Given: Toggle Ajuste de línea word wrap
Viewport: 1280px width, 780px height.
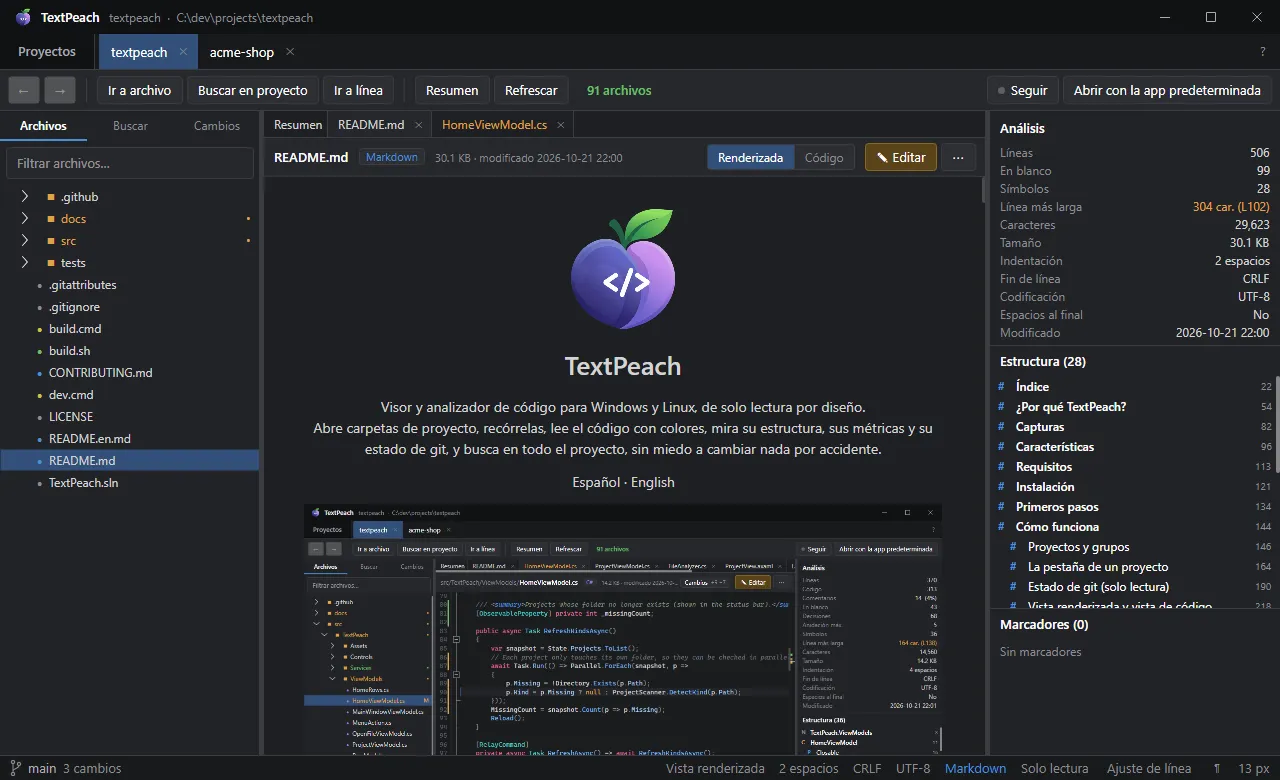Looking at the screenshot, I should tap(1149, 769).
